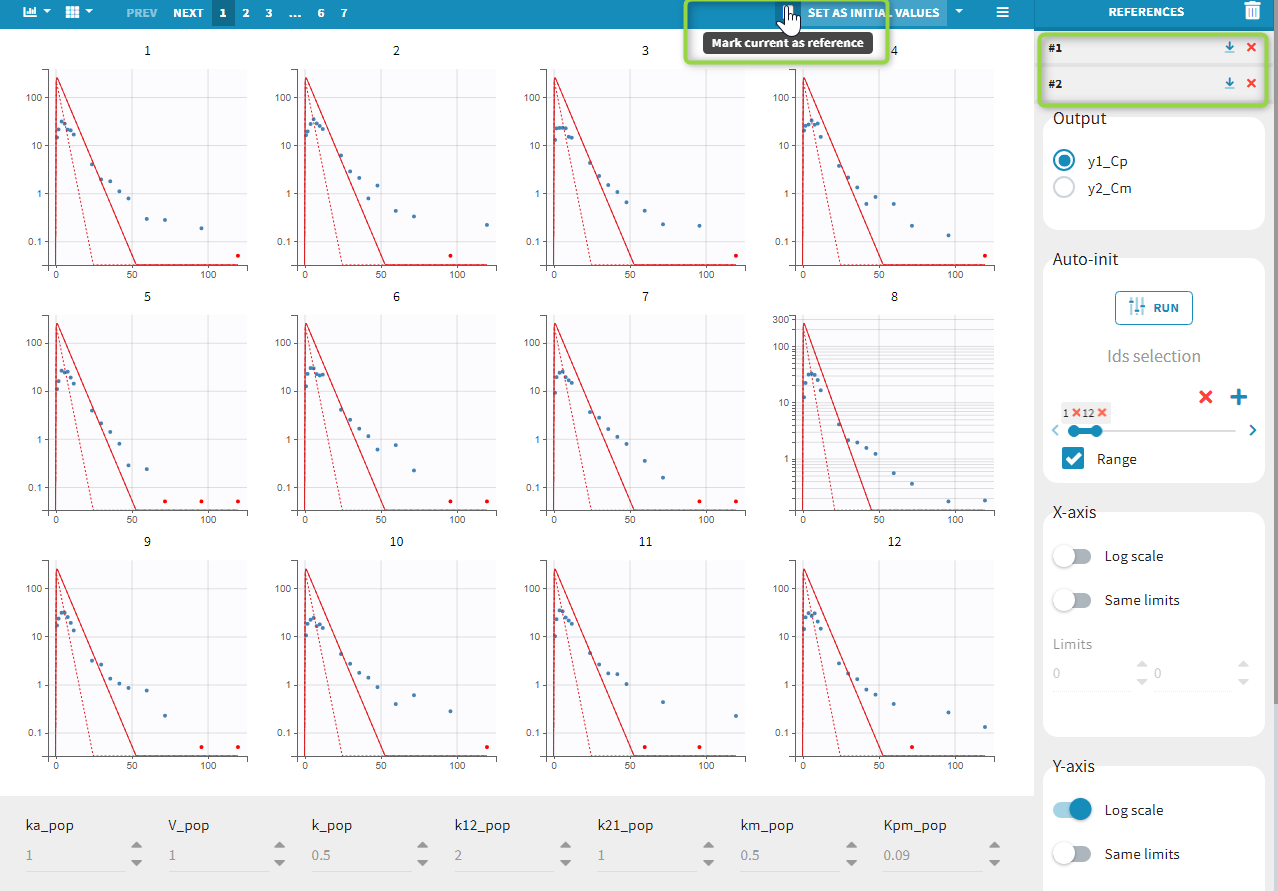Go to NEXT page of individual plots
Screen dimensions: 1278x891
(188, 13)
